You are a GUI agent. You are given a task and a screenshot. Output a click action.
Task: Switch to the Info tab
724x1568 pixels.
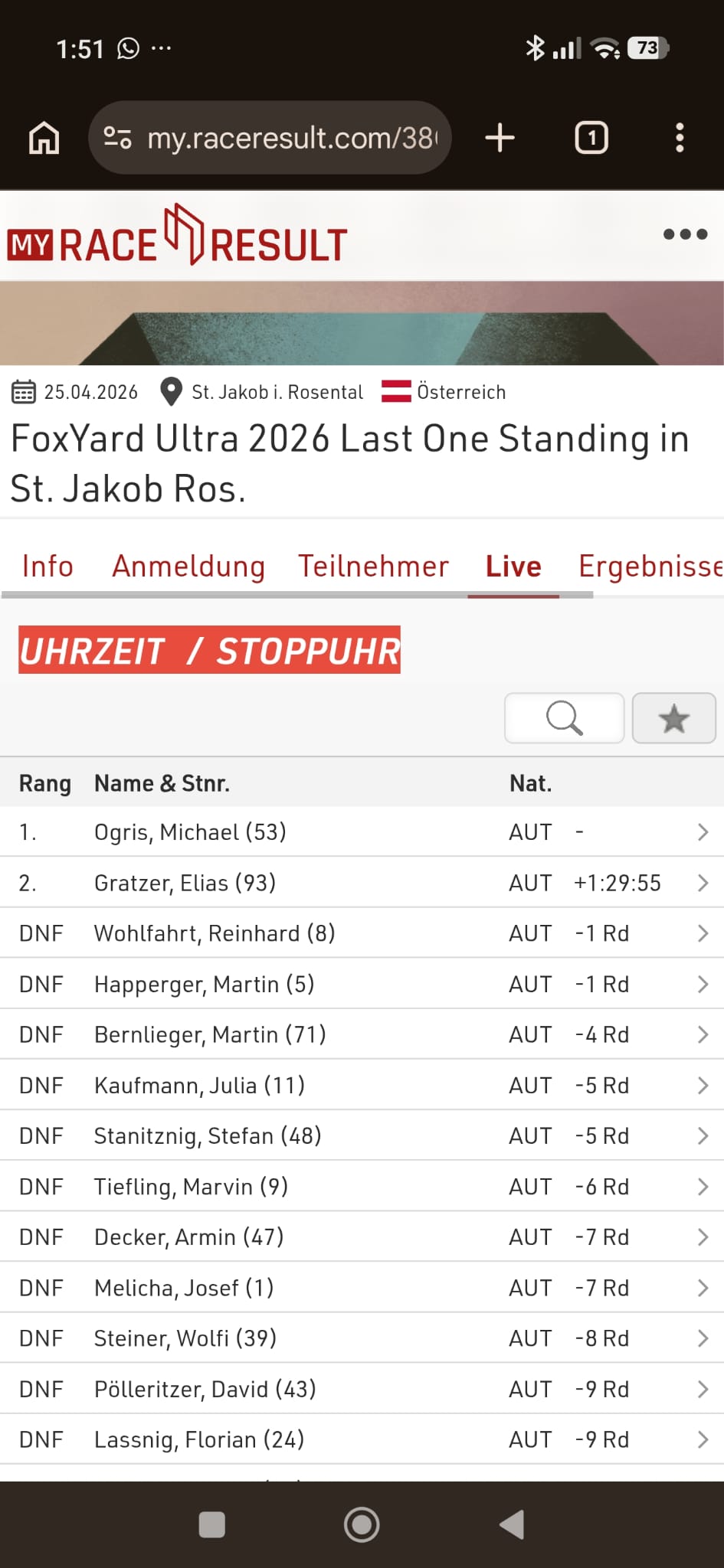coord(48,567)
